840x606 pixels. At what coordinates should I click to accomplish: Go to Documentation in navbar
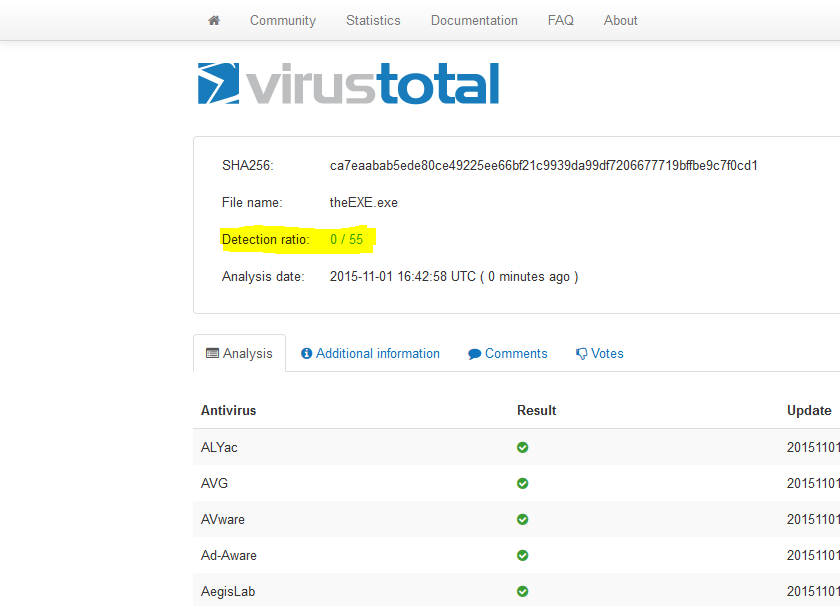474,20
